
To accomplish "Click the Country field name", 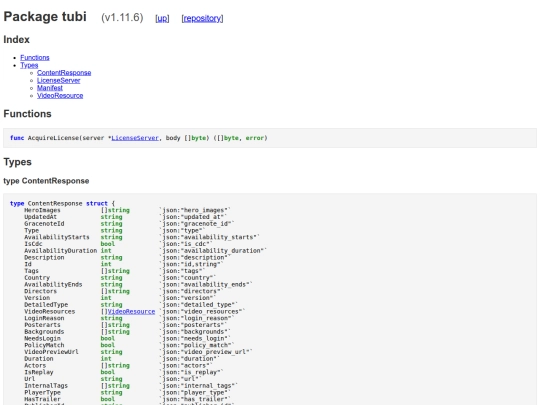I will click(37, 278).
